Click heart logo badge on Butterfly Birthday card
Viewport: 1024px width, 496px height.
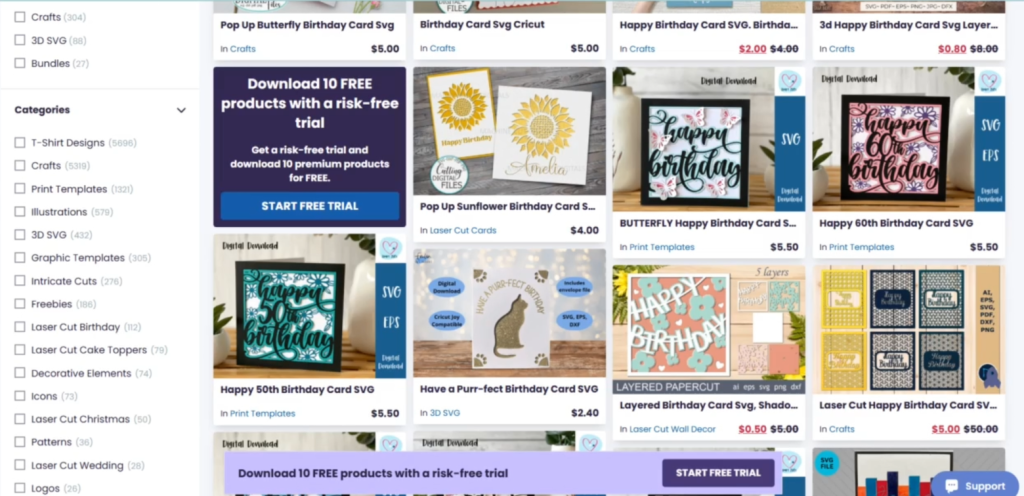coord(790,81)
